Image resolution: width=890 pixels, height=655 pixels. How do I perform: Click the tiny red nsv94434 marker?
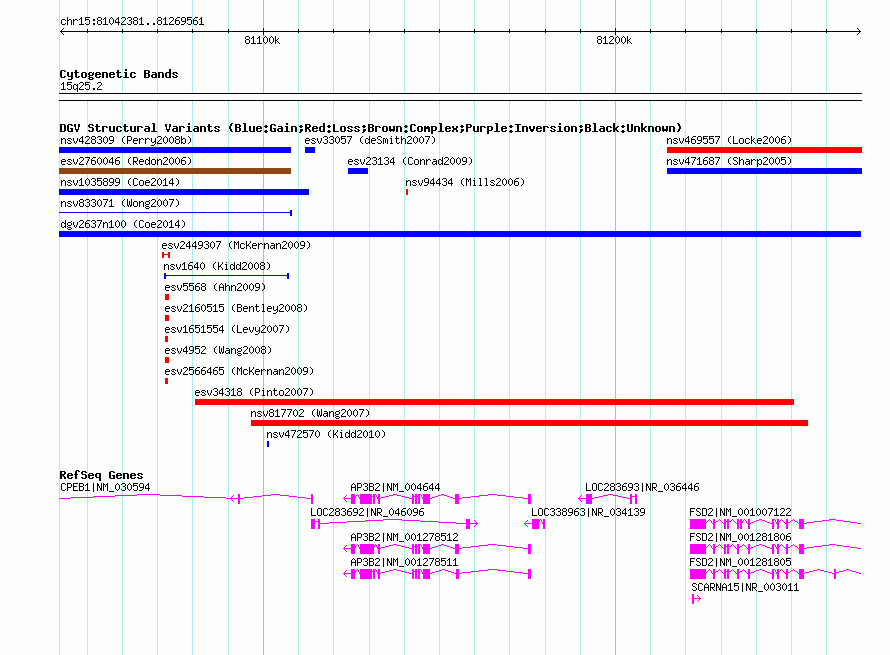[x=407, y=192]
